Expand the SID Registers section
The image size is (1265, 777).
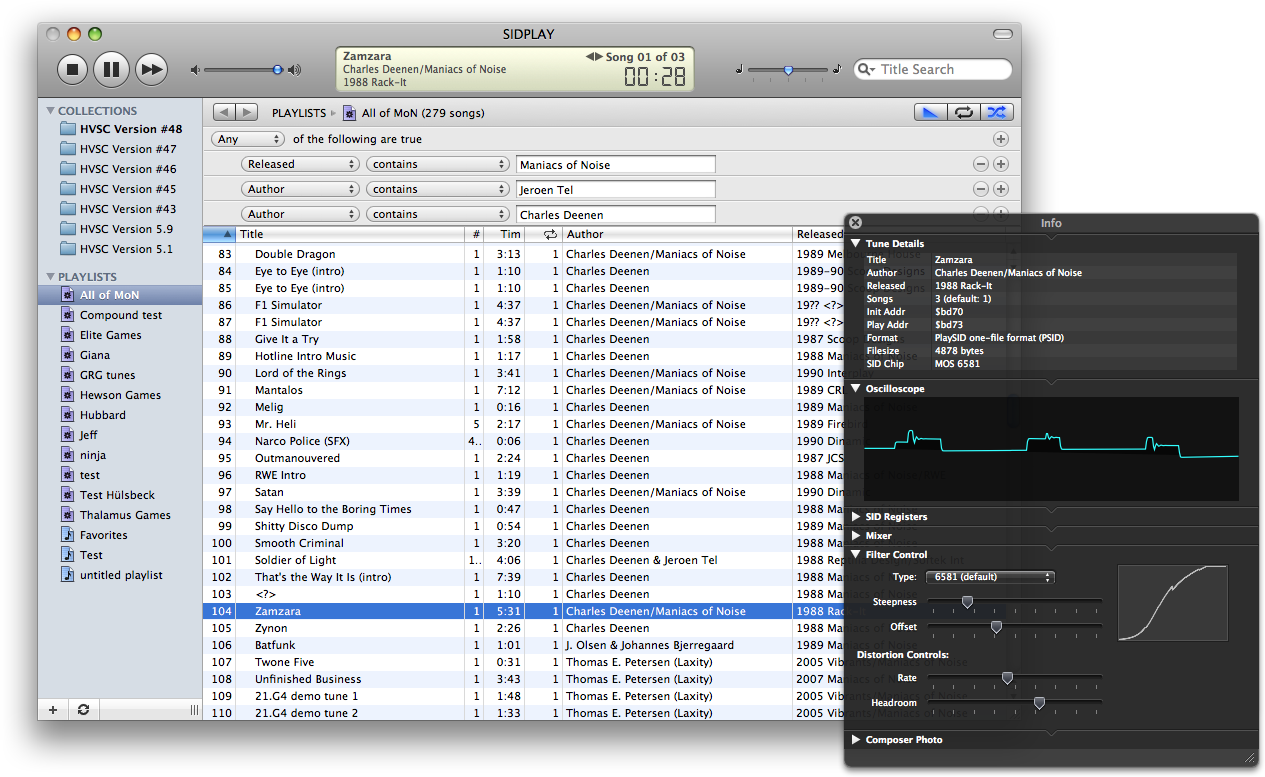tap(856, 516)
